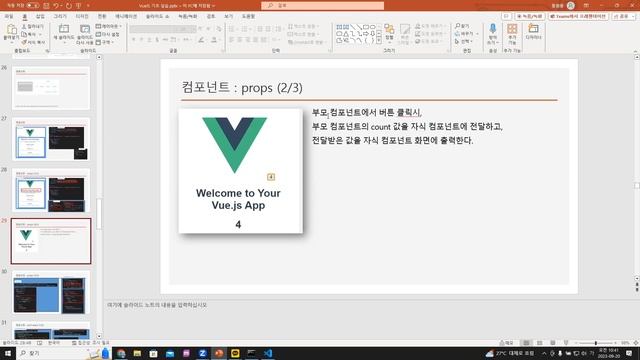640x360 pixels.
Task: Select the rectangle shape in the shapes gallery
Action: 366,27
